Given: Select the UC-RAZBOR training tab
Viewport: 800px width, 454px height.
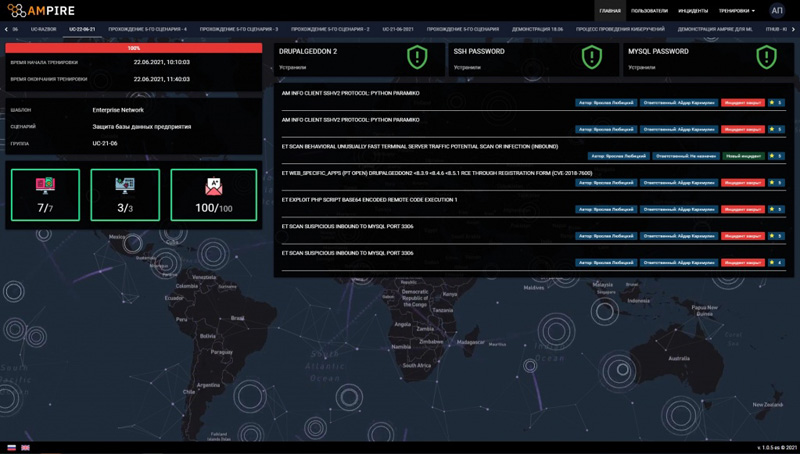Looking at the screenshot, I should [x=43, y=29].
